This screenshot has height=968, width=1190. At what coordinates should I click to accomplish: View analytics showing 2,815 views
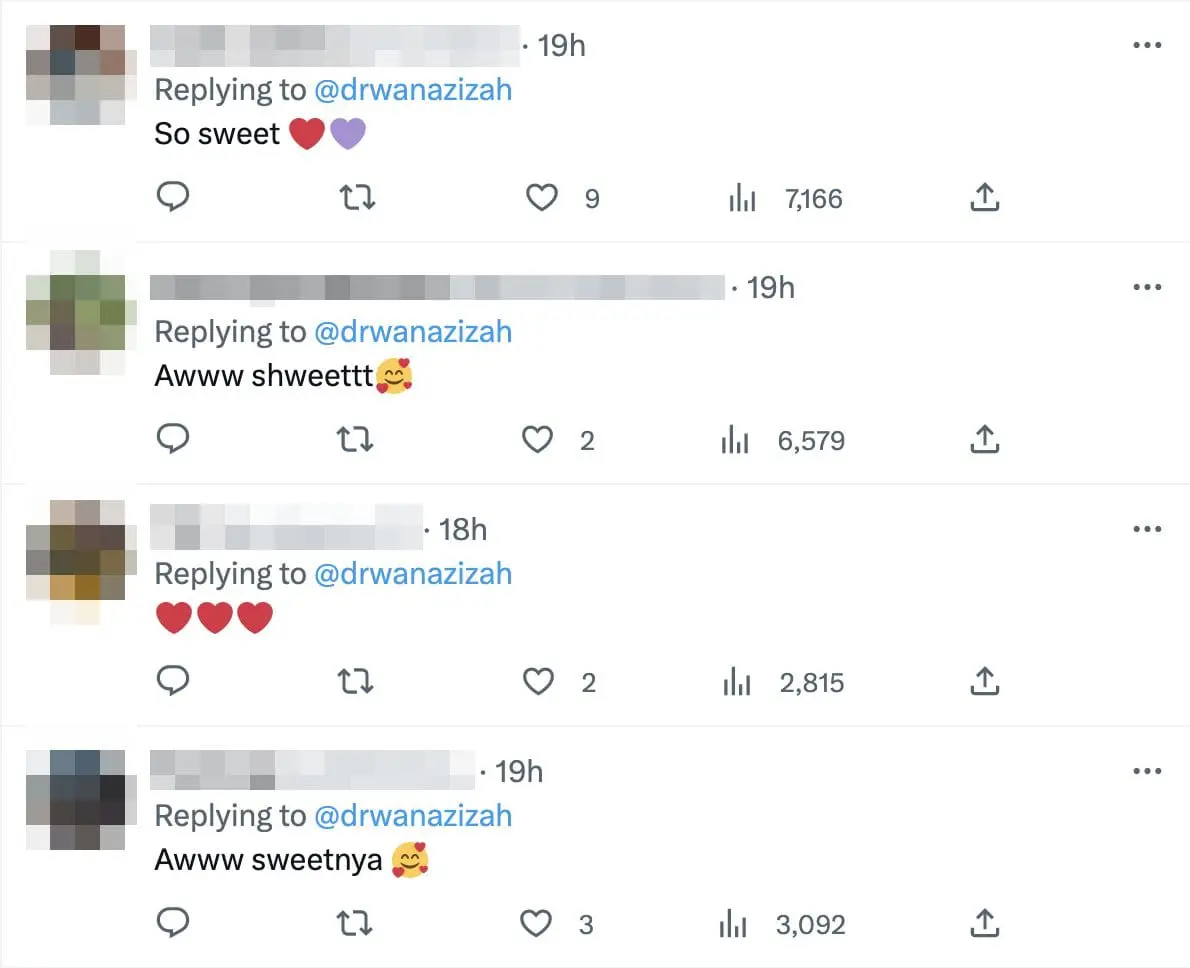[x=783, y=683]
